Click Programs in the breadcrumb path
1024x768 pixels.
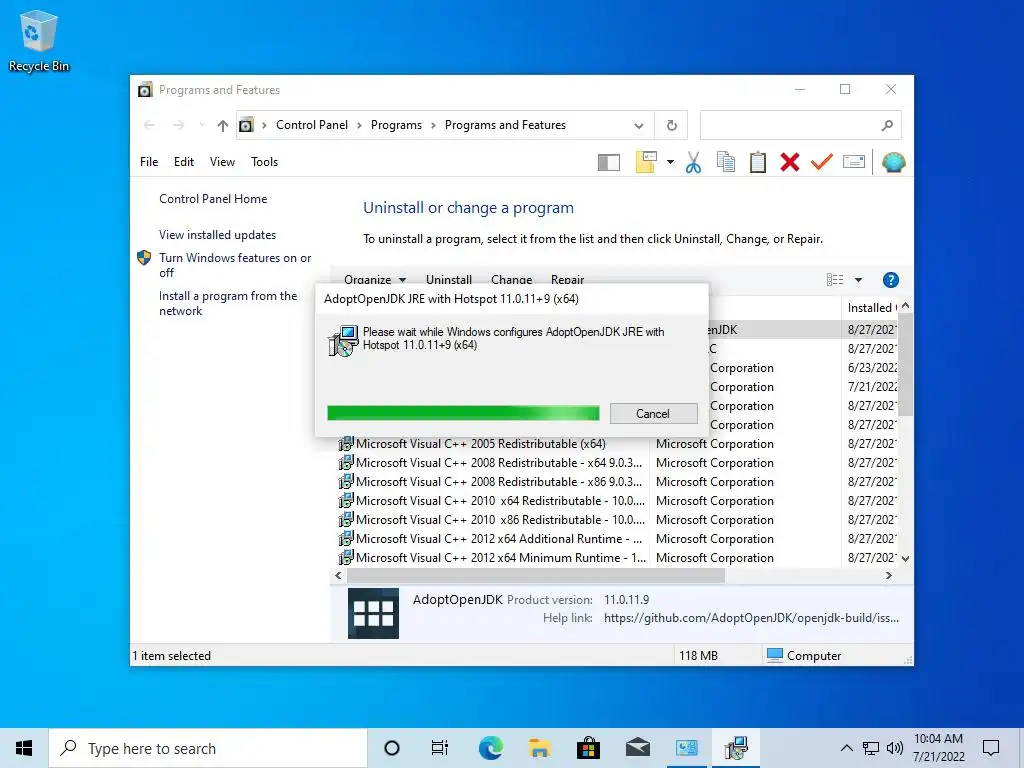pyautogui.click(x=396, y=125)
